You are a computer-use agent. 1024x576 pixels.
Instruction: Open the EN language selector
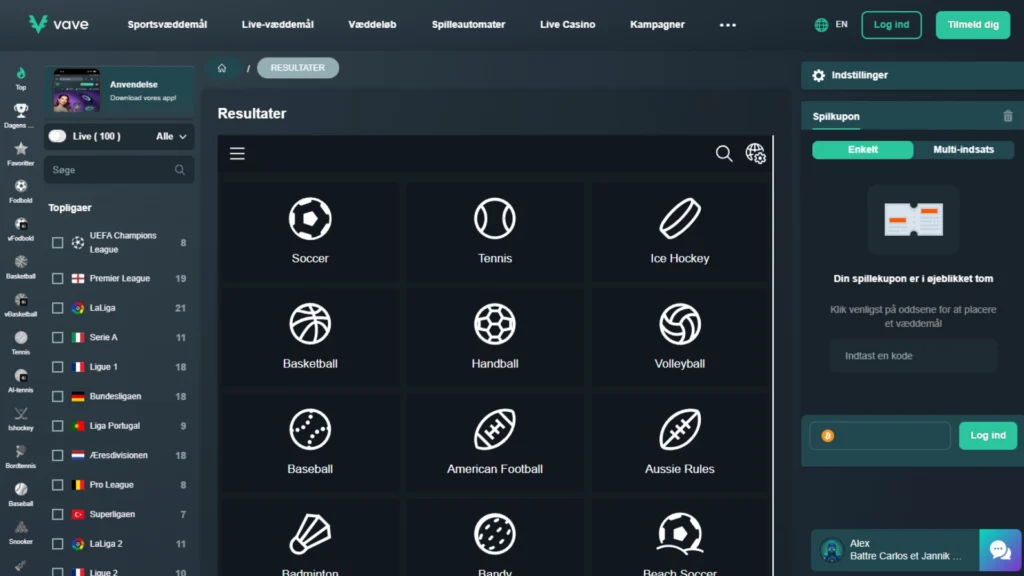(831, 24)
